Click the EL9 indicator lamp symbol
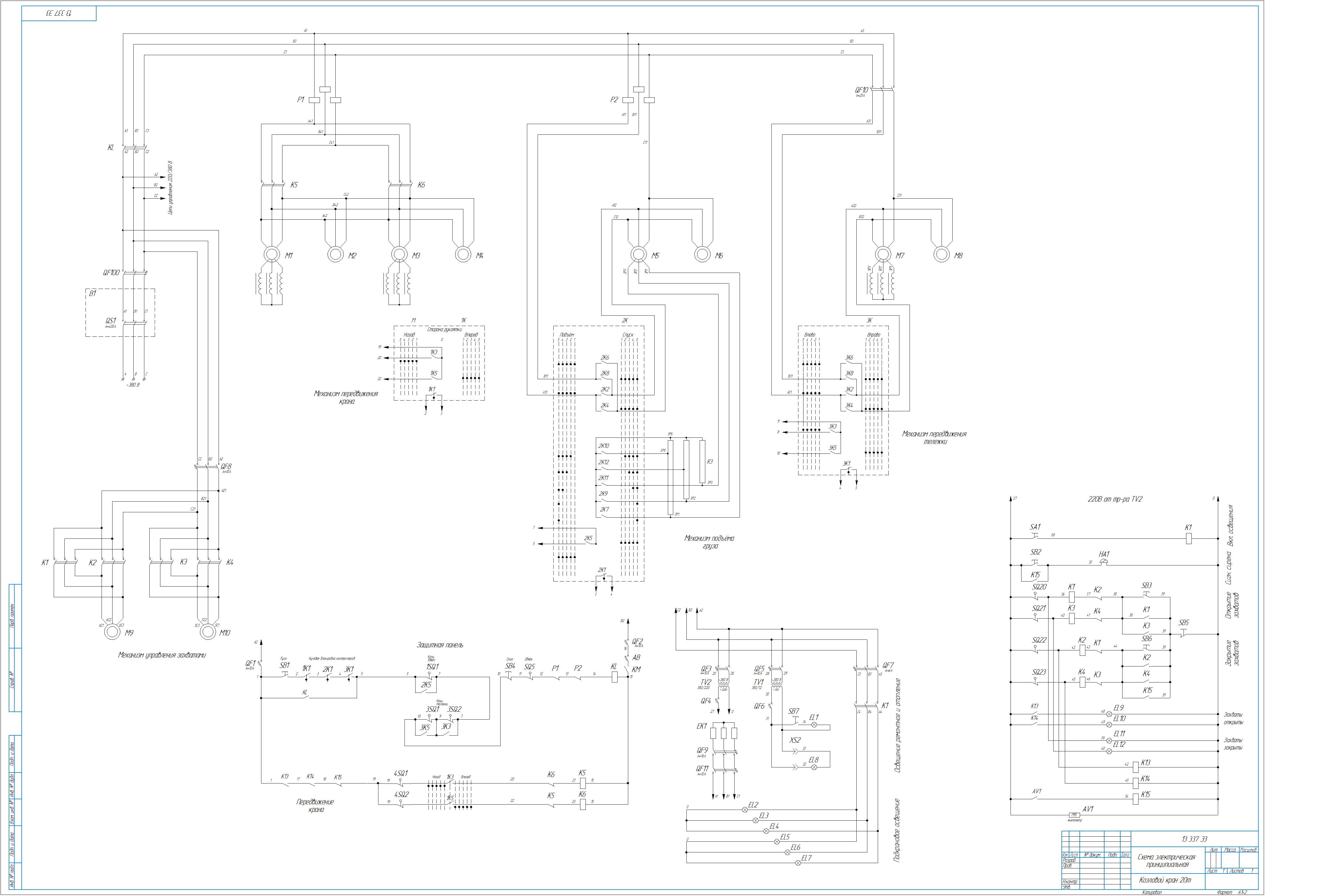Image resolution: width=1320 pixels, height=896 pixels. coord(1109,714)
